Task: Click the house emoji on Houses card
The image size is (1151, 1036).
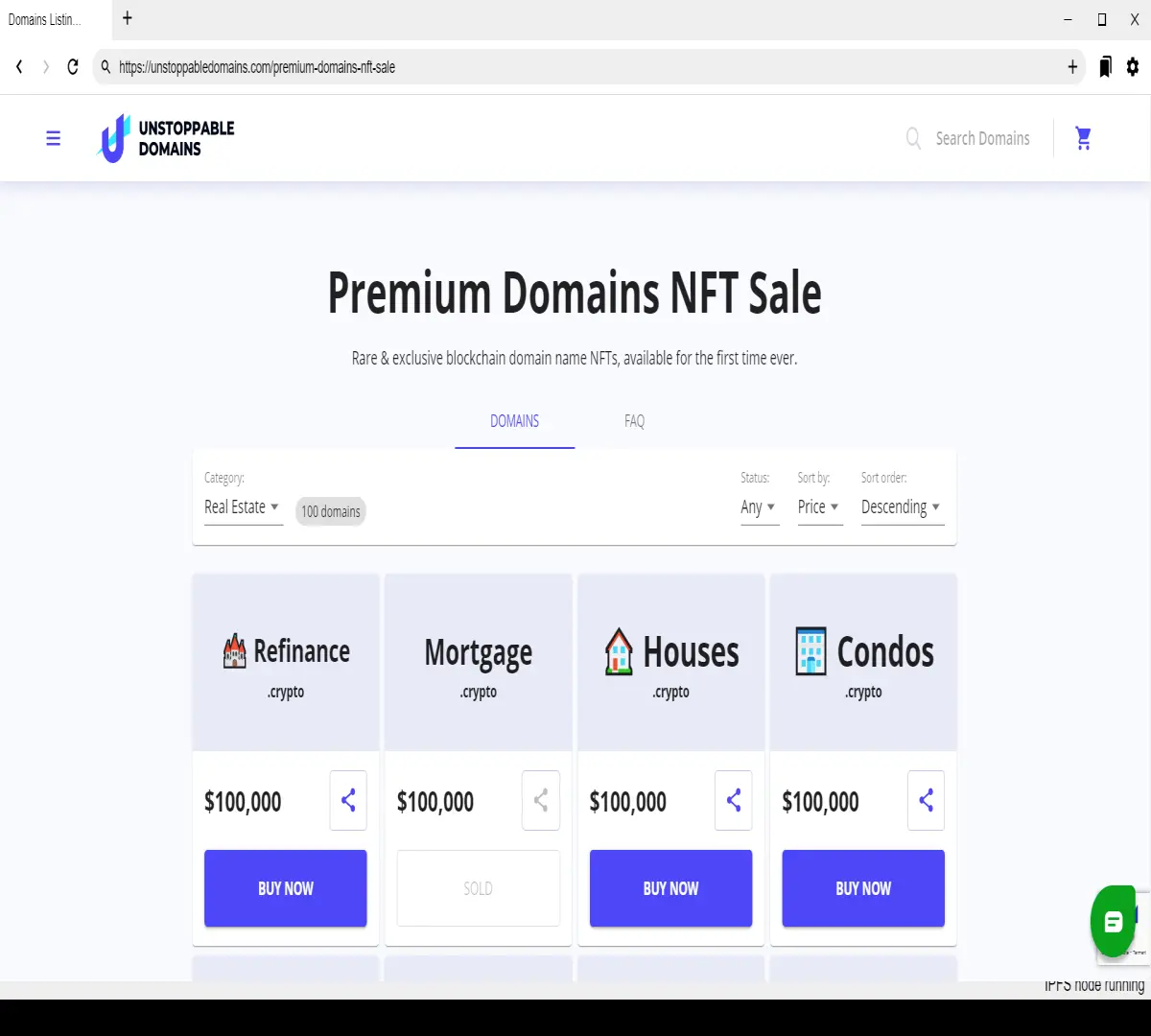Action: pos(620,651)
